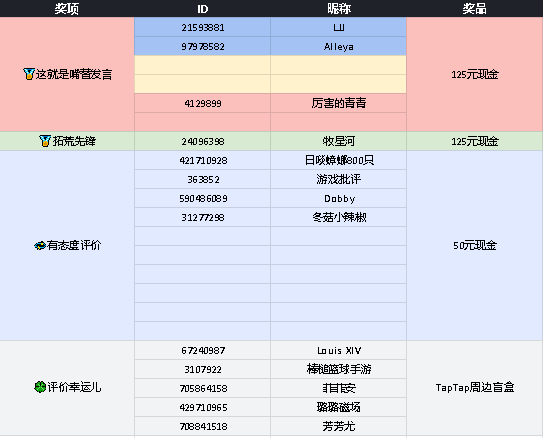The width and height of the screenshot is (543, 438).
Task: Click nickname cell 芳芳尤
Action: [339, 426]
